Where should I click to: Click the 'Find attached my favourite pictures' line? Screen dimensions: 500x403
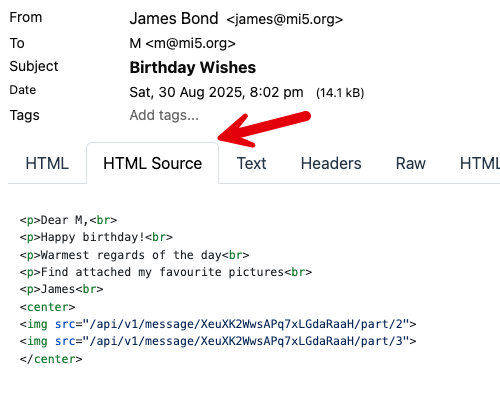coord(166,272)
